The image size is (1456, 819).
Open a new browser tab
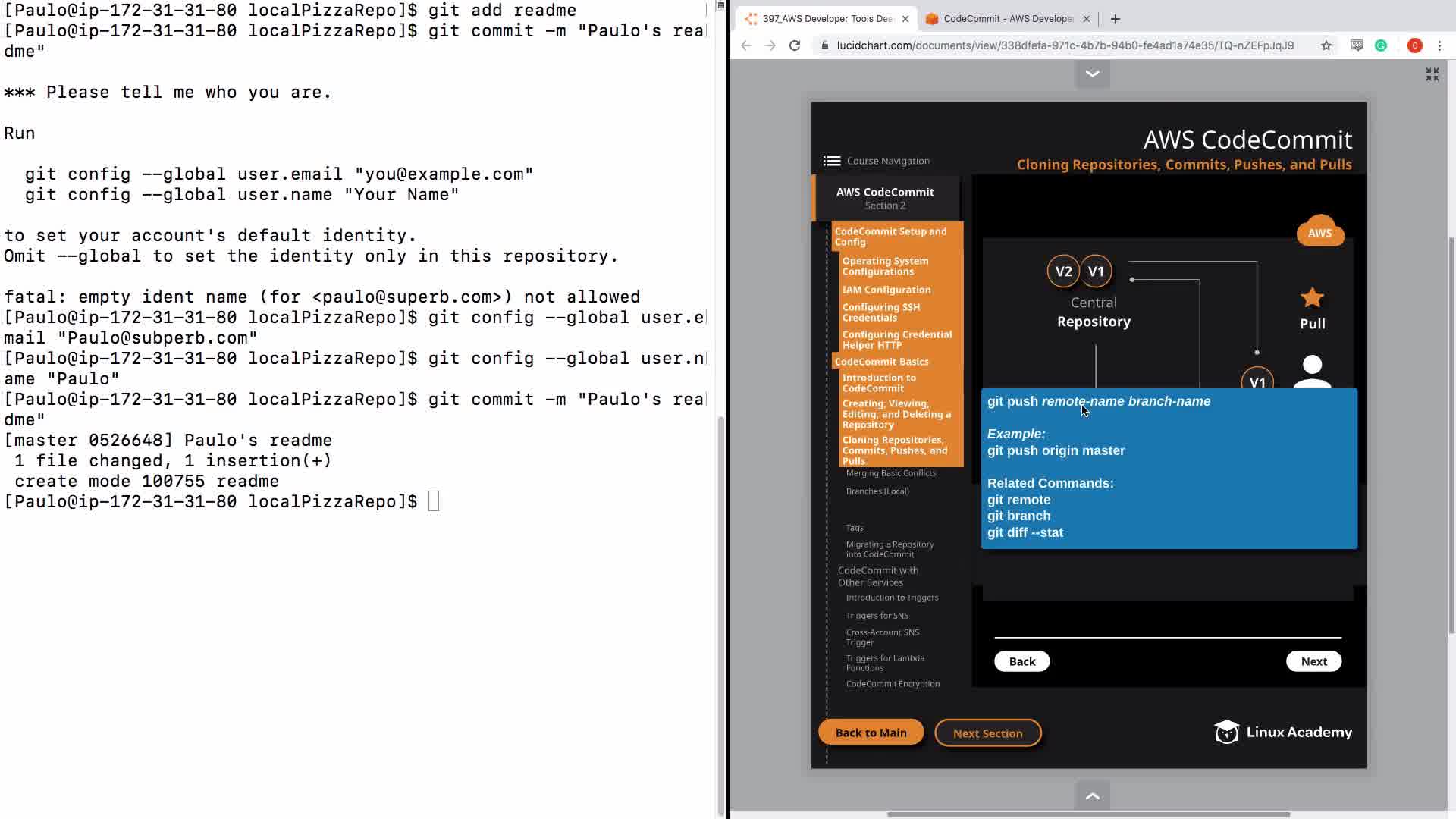[x=1115, y=19]
